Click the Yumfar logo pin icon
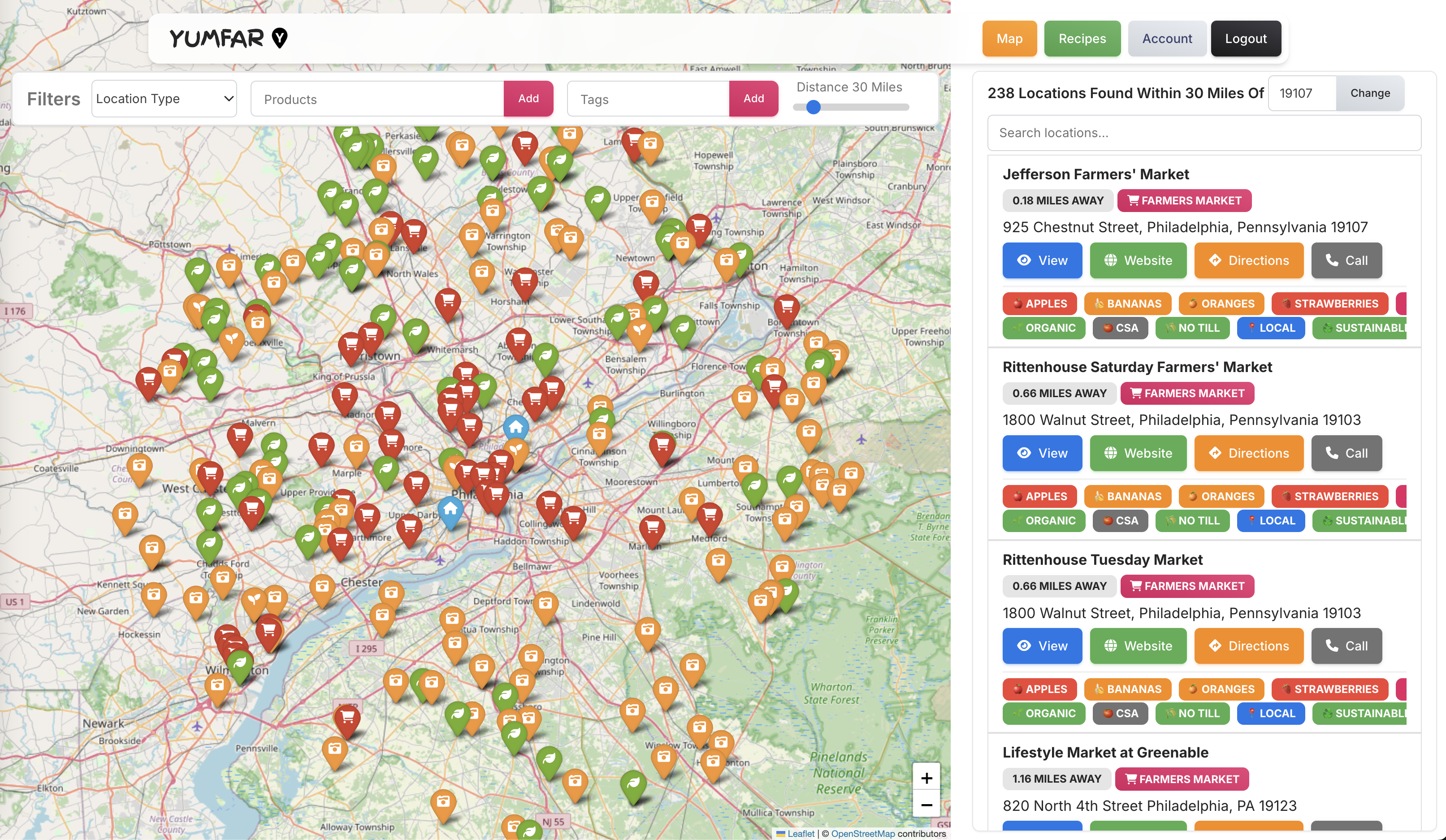 pos(279,38)
